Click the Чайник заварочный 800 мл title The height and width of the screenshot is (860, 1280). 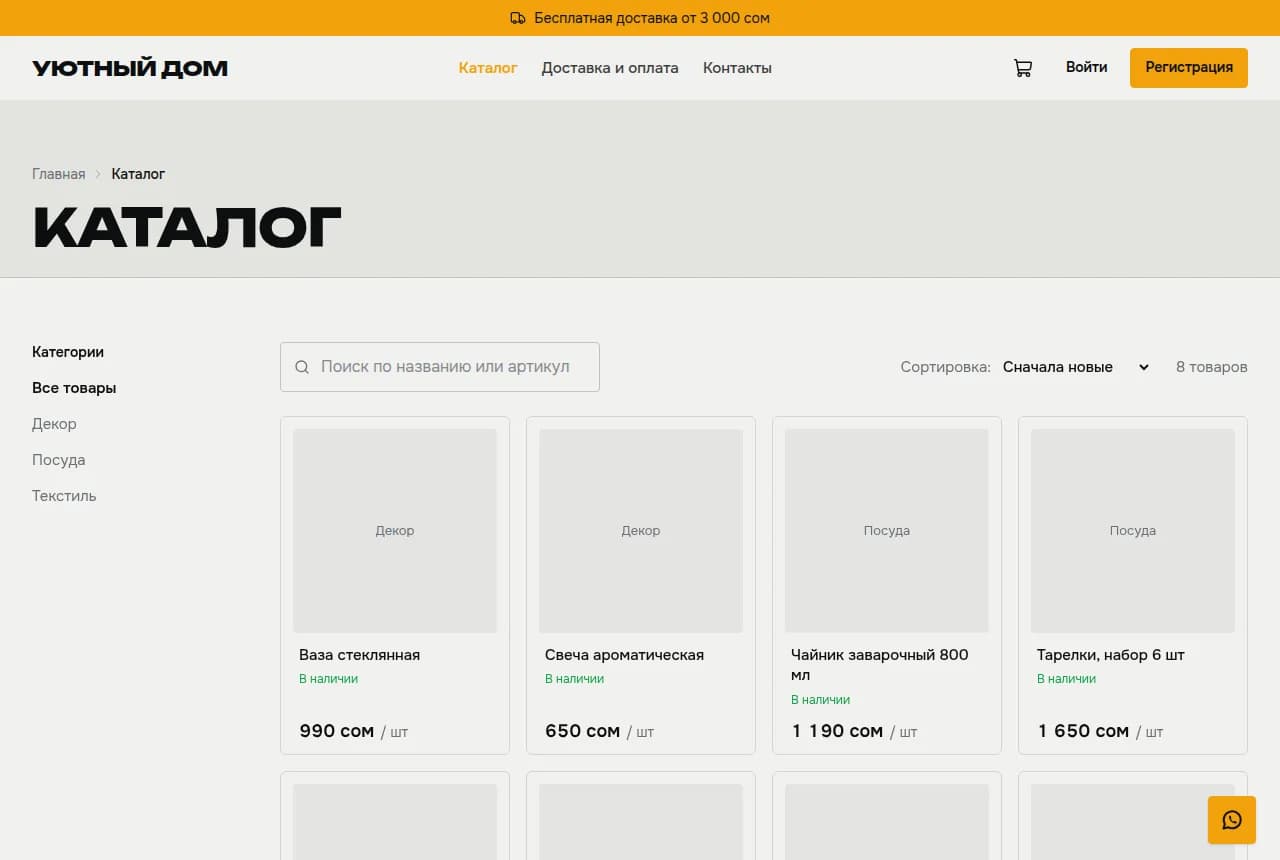(x=880, y=665)
